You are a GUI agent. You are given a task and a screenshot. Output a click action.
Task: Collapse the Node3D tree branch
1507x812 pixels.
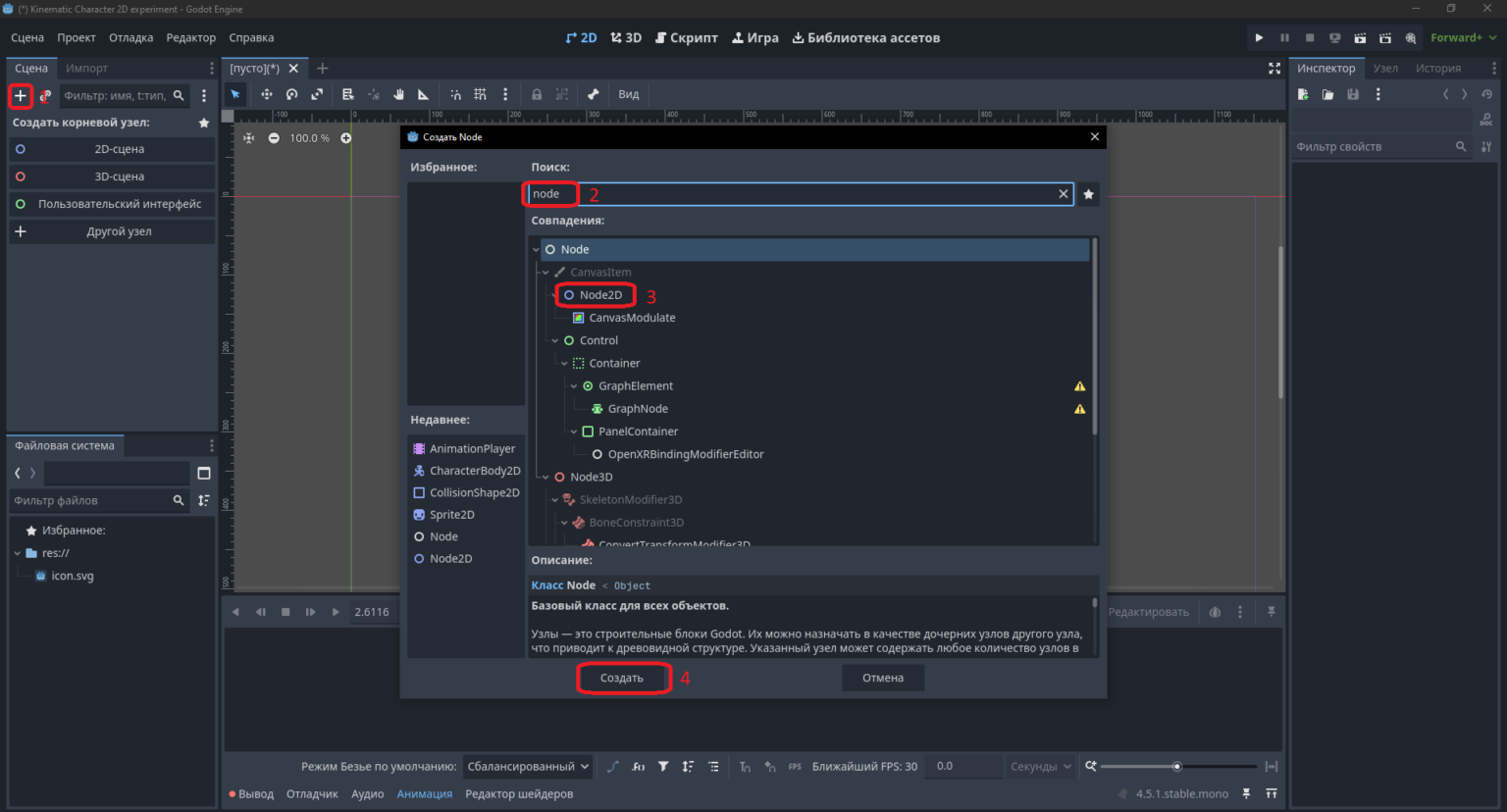click(x=546, y=478)
